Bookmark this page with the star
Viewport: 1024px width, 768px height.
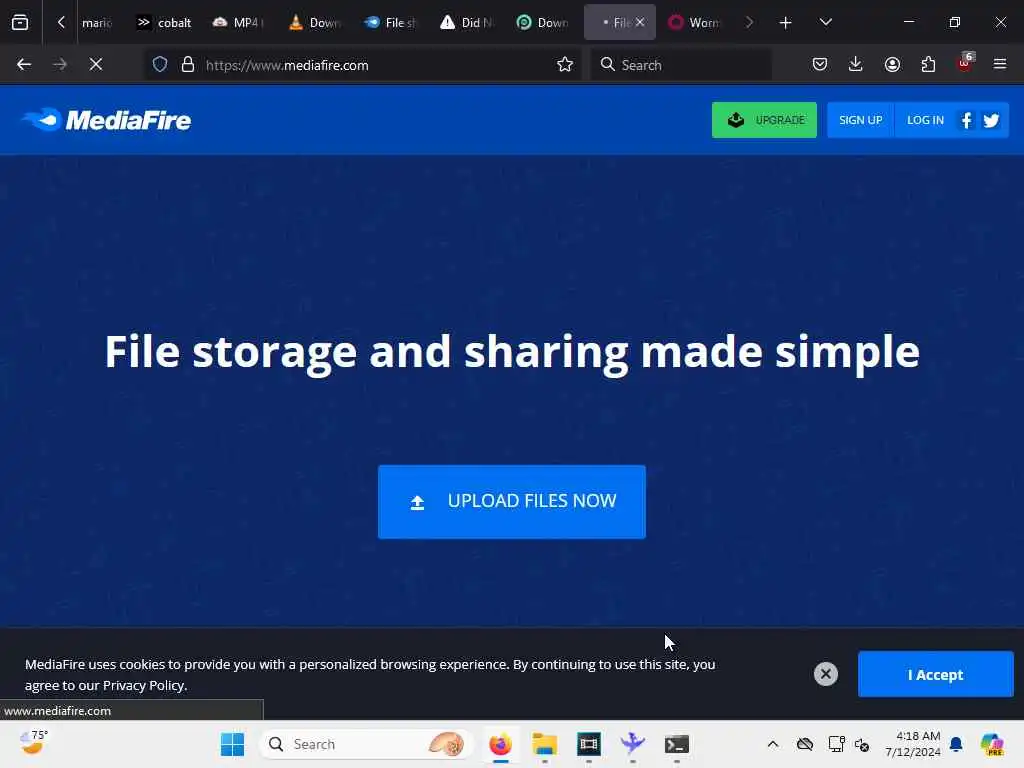[x=565, y=65]
